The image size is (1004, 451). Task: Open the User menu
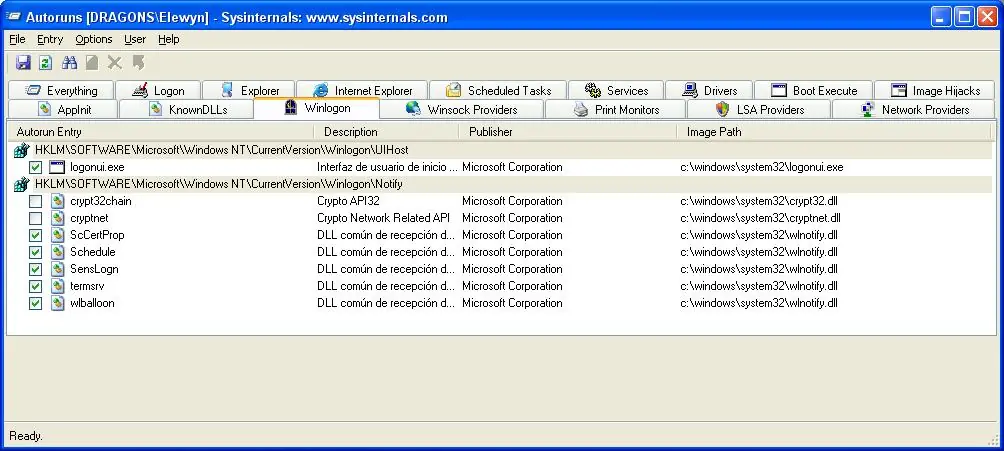pyautogui.click(x=135, y=39)
